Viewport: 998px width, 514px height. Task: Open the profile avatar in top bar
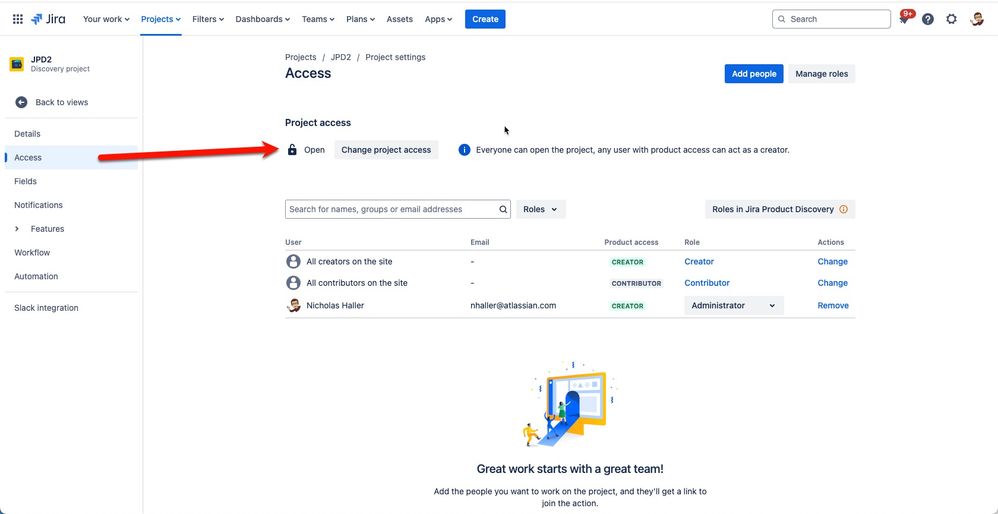click(x=977, y=19)
